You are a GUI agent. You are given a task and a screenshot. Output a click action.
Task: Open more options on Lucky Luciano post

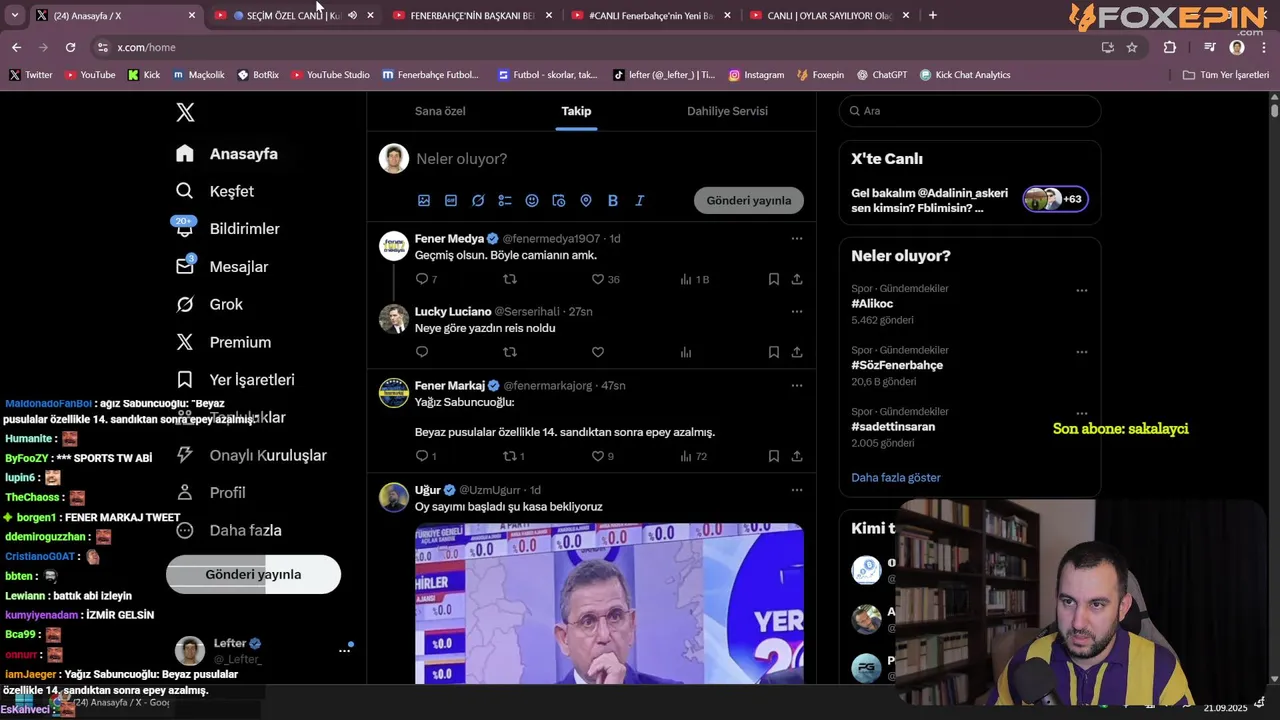tap(797, 311)
